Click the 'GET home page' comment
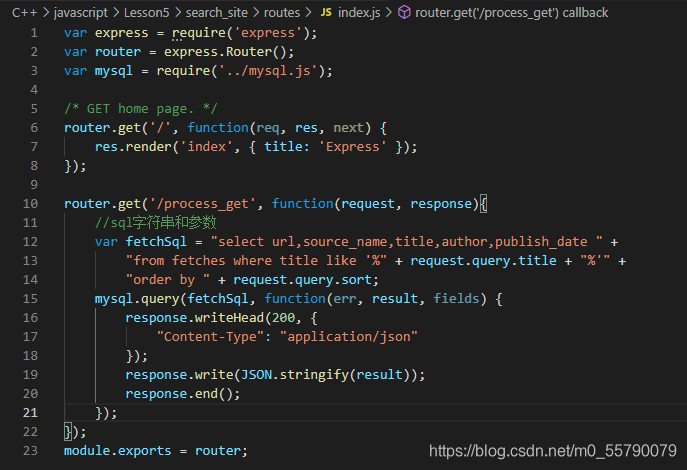The image size is (687, 470). tap(140, 109)
